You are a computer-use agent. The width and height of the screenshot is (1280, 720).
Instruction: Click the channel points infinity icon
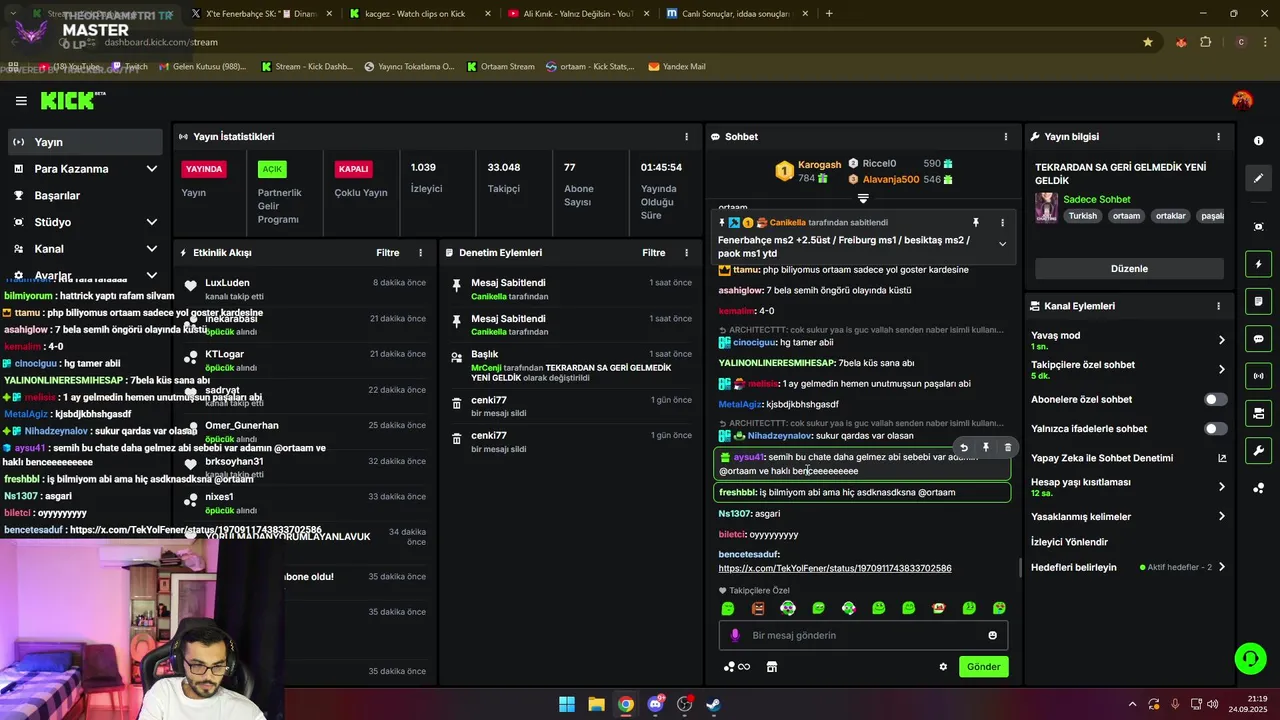point(737,667)
